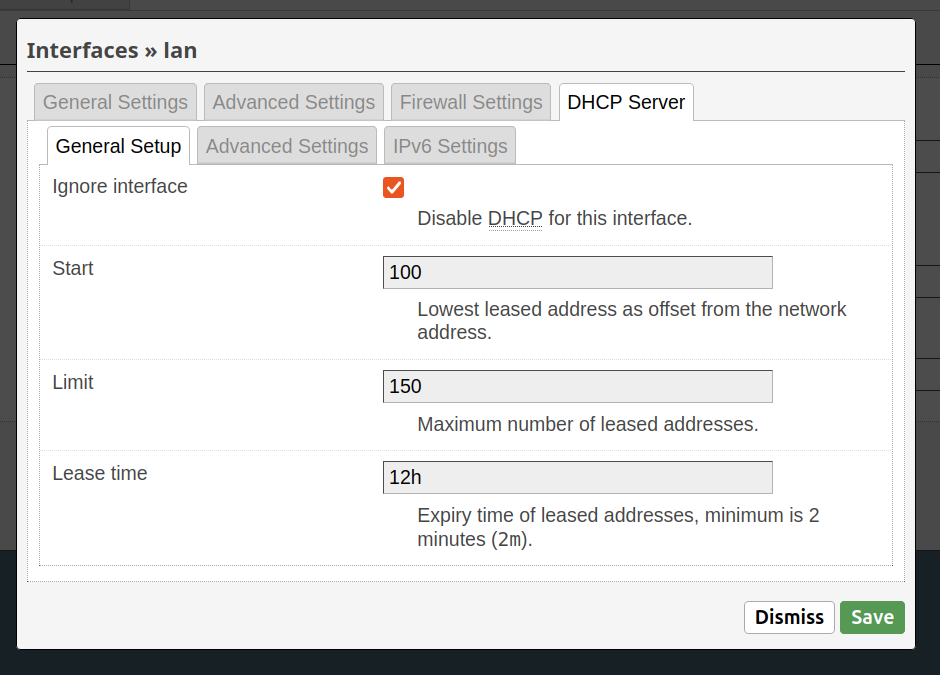This screenshot has width=940, height=675.
Task: Uncheck the orange Ignore interface box
Action: tap(393, 187)
